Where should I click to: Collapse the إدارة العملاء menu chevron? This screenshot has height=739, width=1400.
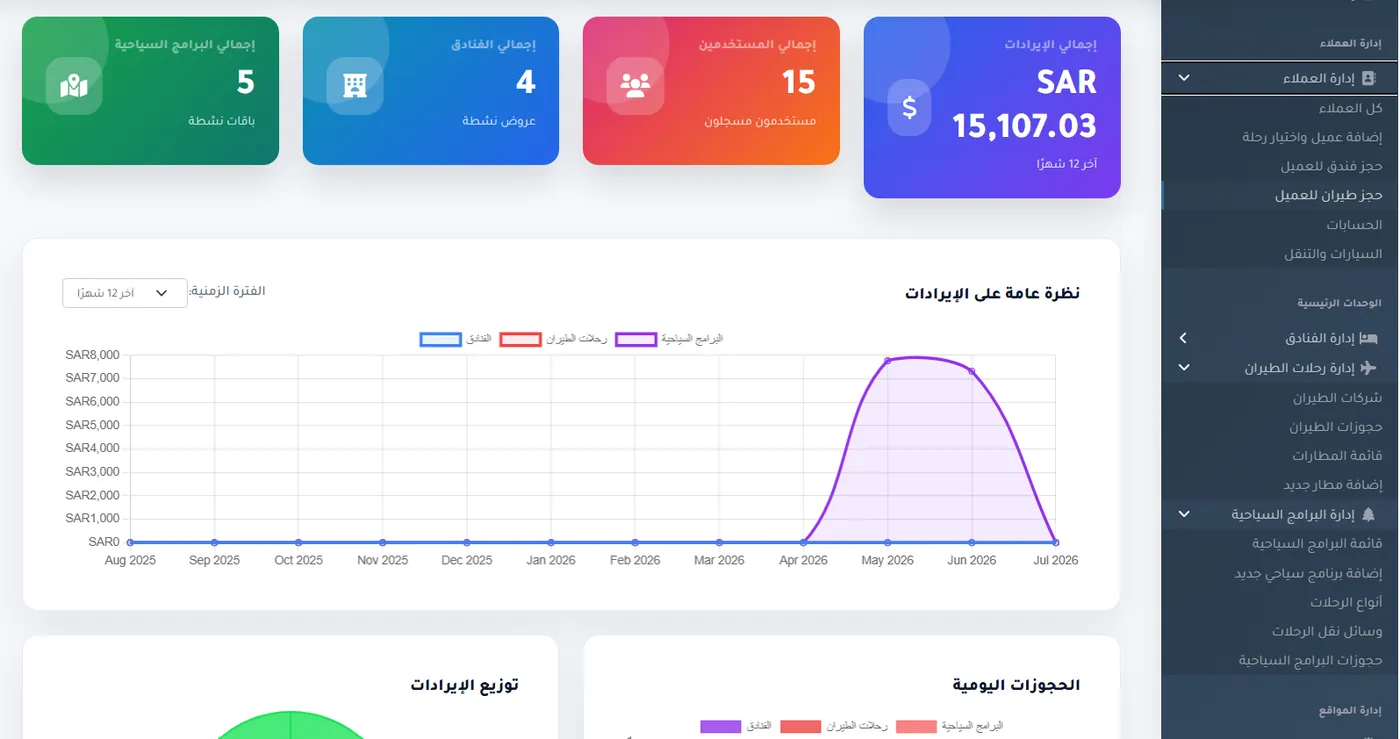coord(1184,78)
